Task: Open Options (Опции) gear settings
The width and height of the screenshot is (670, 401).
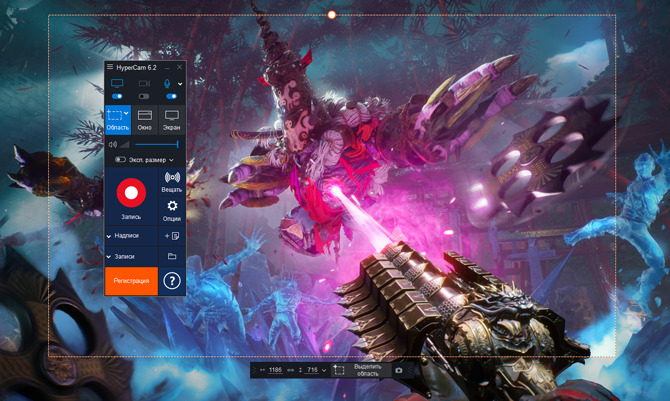Action: point(171,209)
